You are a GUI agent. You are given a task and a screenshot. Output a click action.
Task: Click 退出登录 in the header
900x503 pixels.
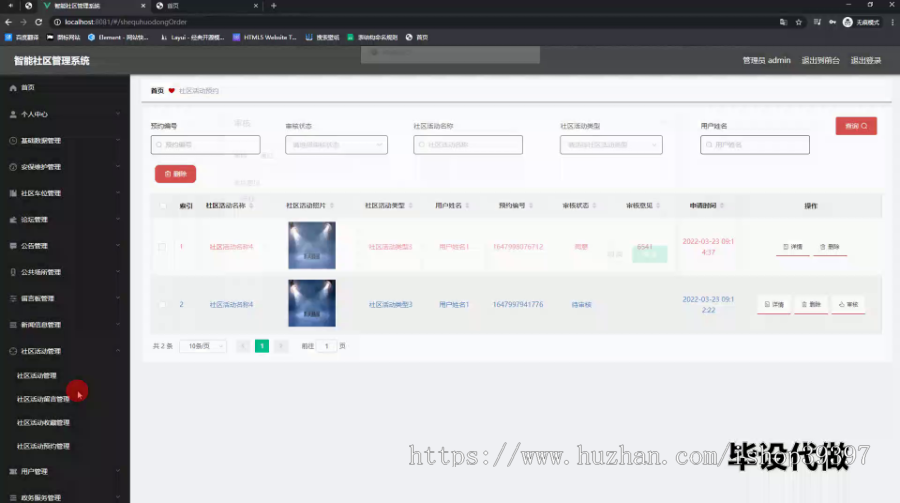click(866, 60)
